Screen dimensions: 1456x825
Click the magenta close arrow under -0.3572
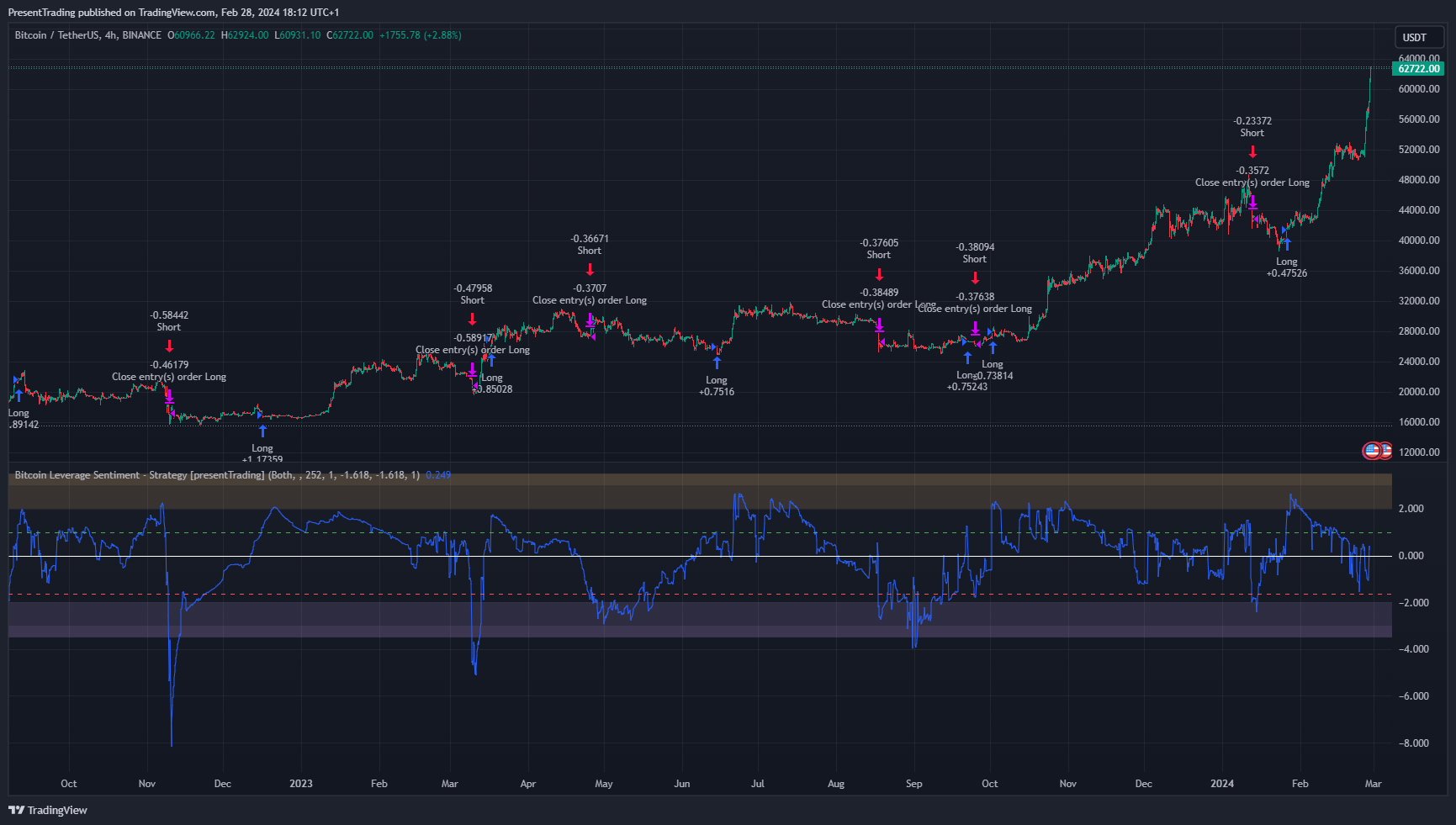1252,202
